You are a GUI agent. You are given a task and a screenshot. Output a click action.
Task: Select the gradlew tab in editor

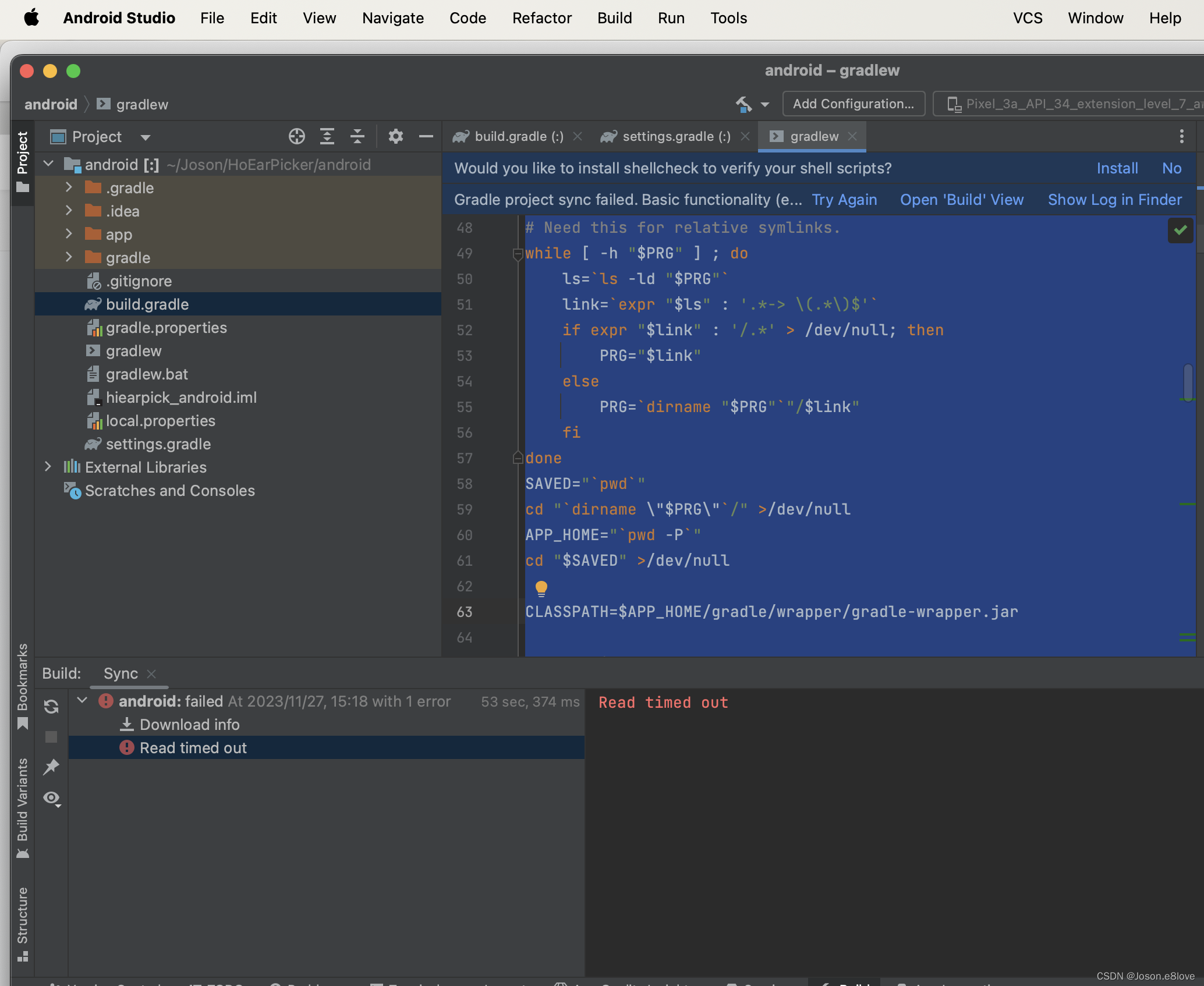[x=812, y=136]
